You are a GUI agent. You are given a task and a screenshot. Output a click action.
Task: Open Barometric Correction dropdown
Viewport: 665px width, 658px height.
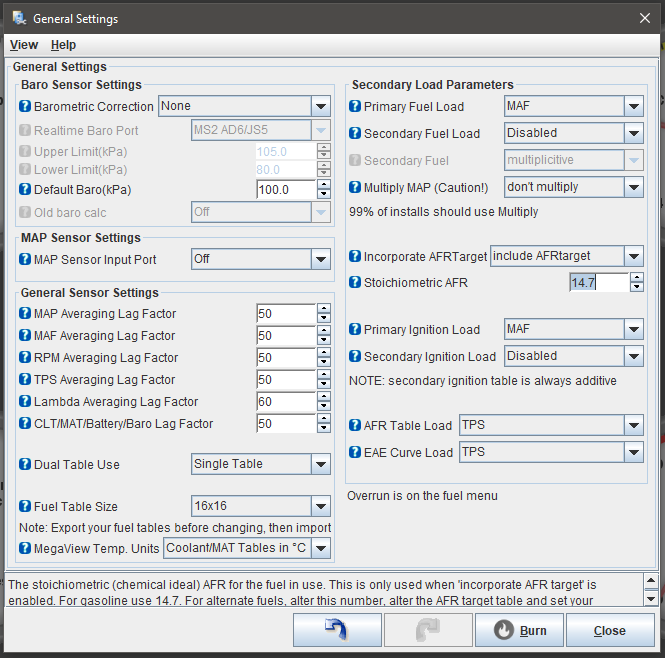click(321, 106)
